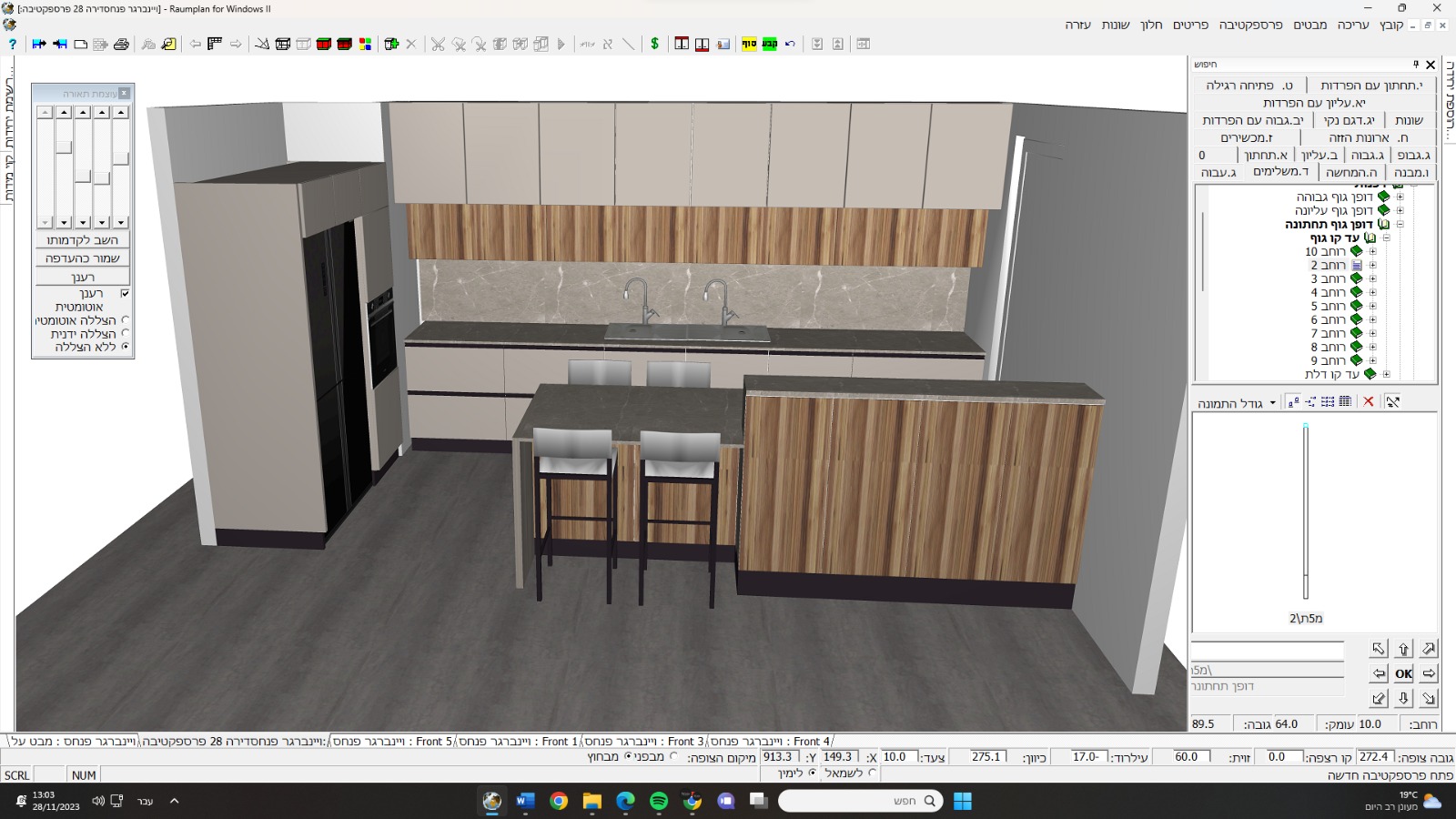Expand the עד קו דלת tree node
Screen dimensions: 1456x819
tap(1386, 374)
